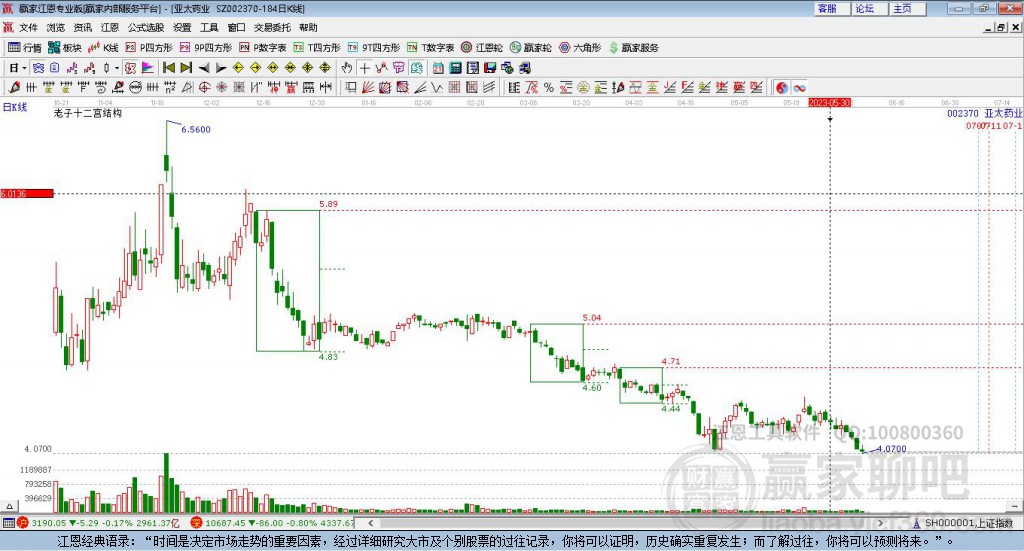Open the 行情 market quotes view

24,48
